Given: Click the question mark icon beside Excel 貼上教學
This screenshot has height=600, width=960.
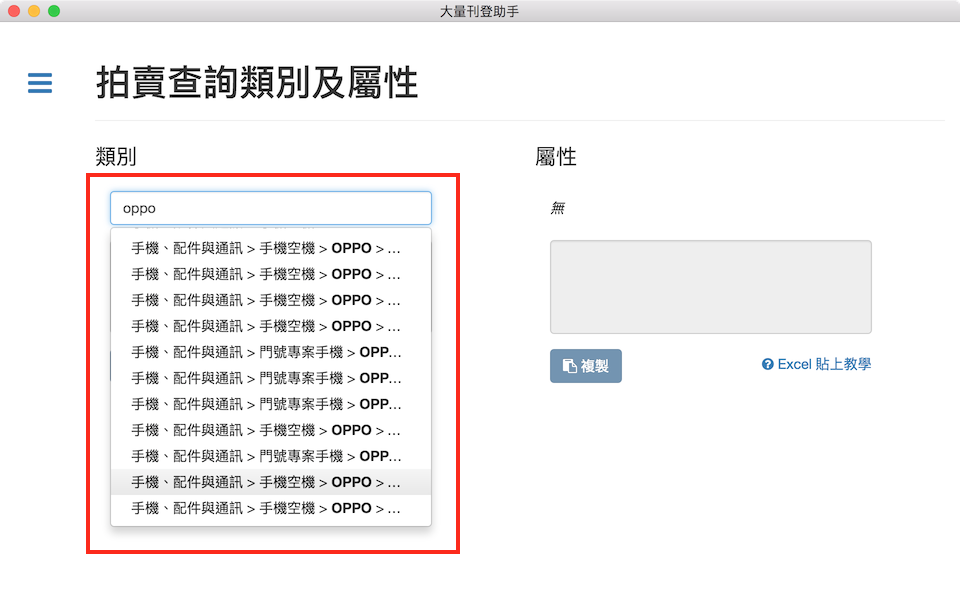Looking at the screenshot, I should tap(767, 365).
